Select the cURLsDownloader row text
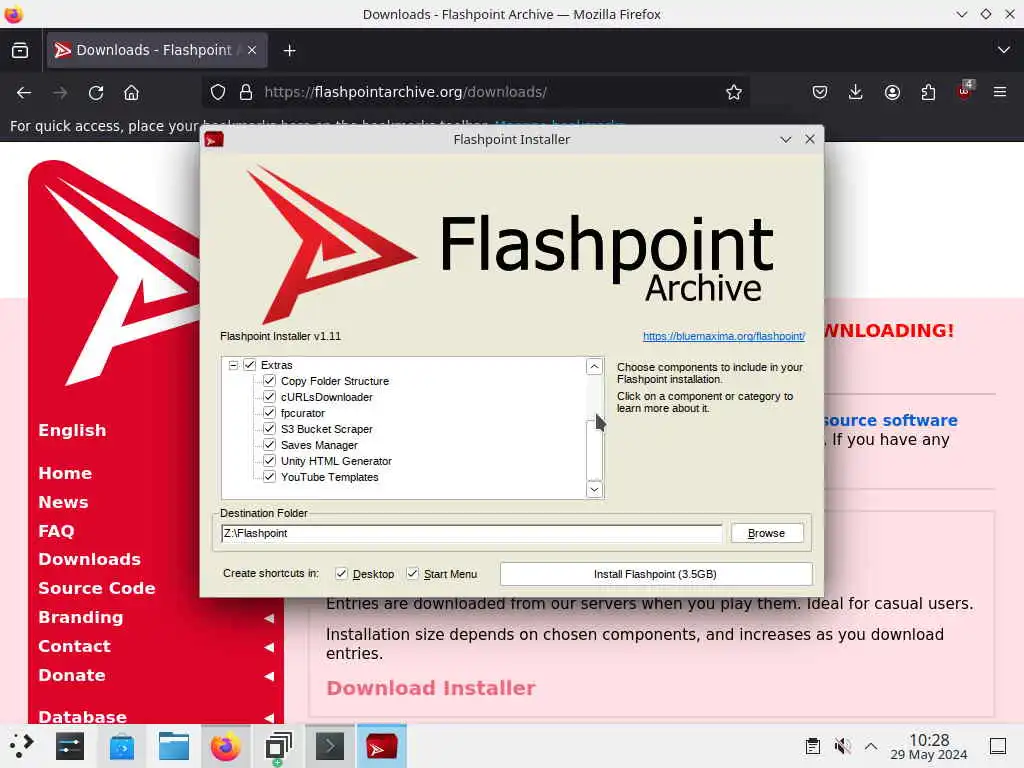The height and width of the screenshot is (768, 1024). [x=327, y=397]
